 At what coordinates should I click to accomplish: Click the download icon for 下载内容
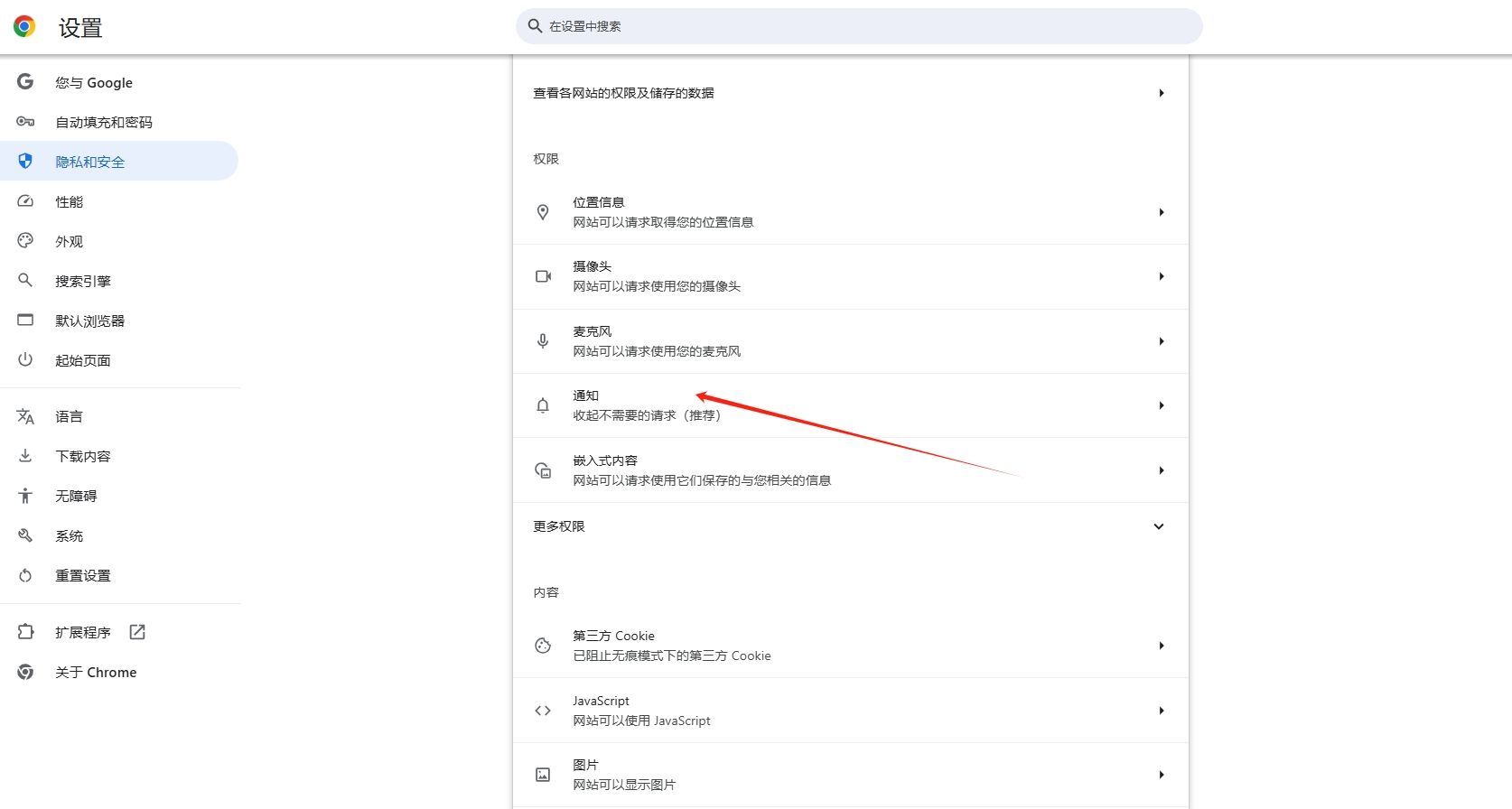[25, 456]
